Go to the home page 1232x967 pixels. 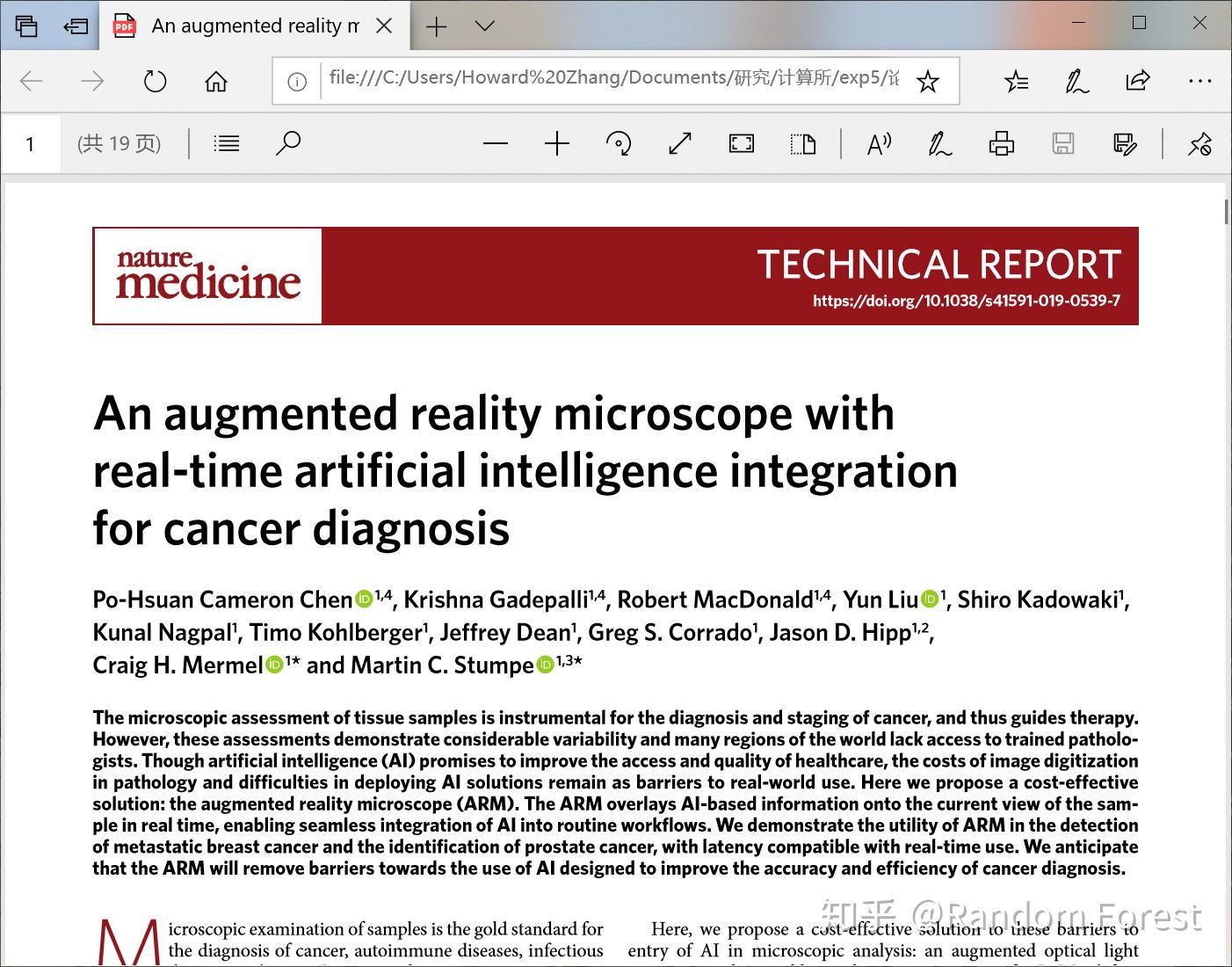coord(216,82)
